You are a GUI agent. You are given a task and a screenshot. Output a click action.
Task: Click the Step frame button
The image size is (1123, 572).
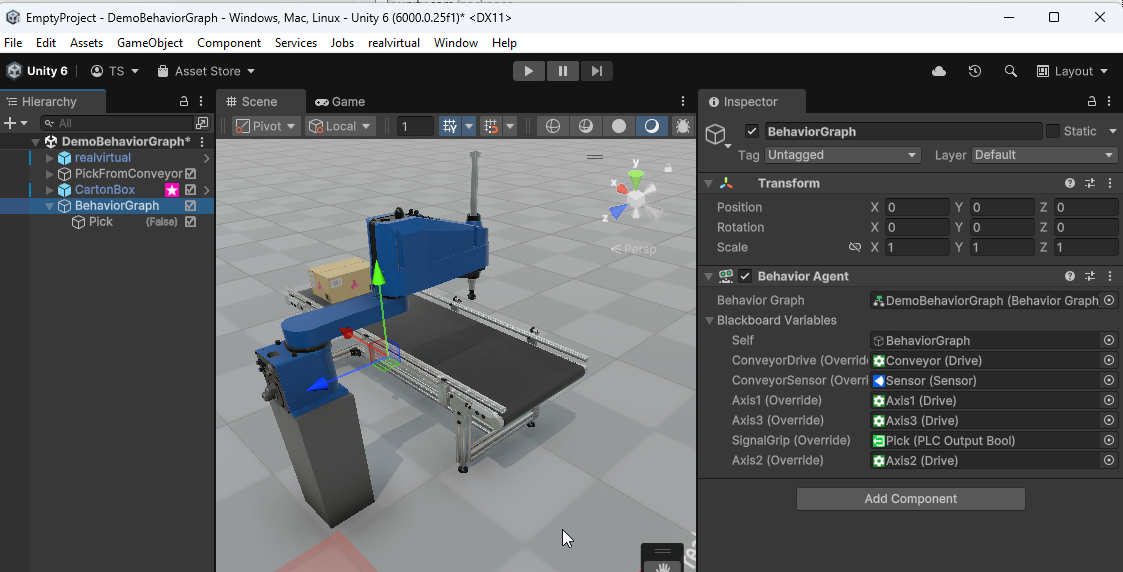[596, 71]
